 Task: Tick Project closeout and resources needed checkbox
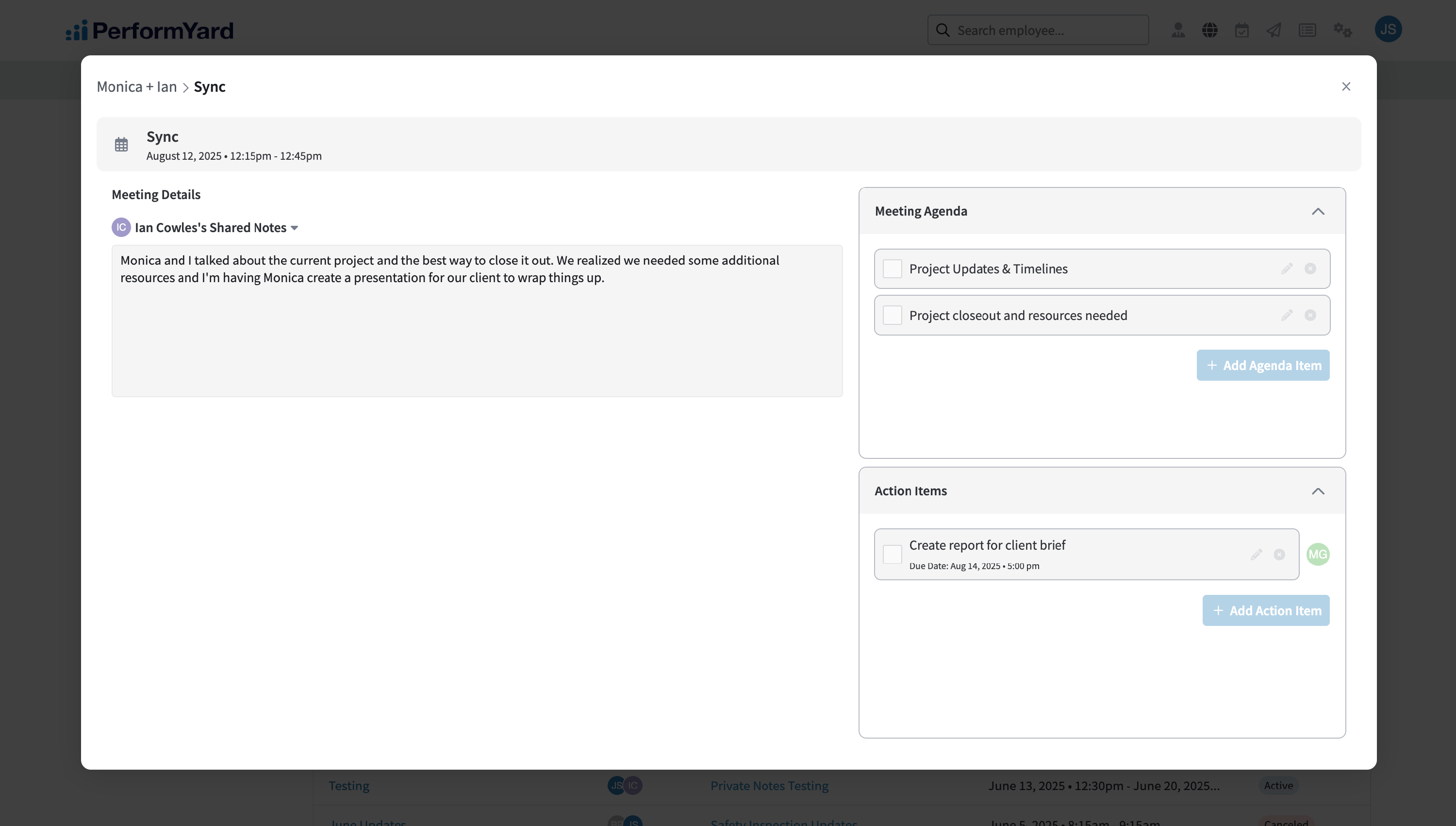[x=892, y=315]
